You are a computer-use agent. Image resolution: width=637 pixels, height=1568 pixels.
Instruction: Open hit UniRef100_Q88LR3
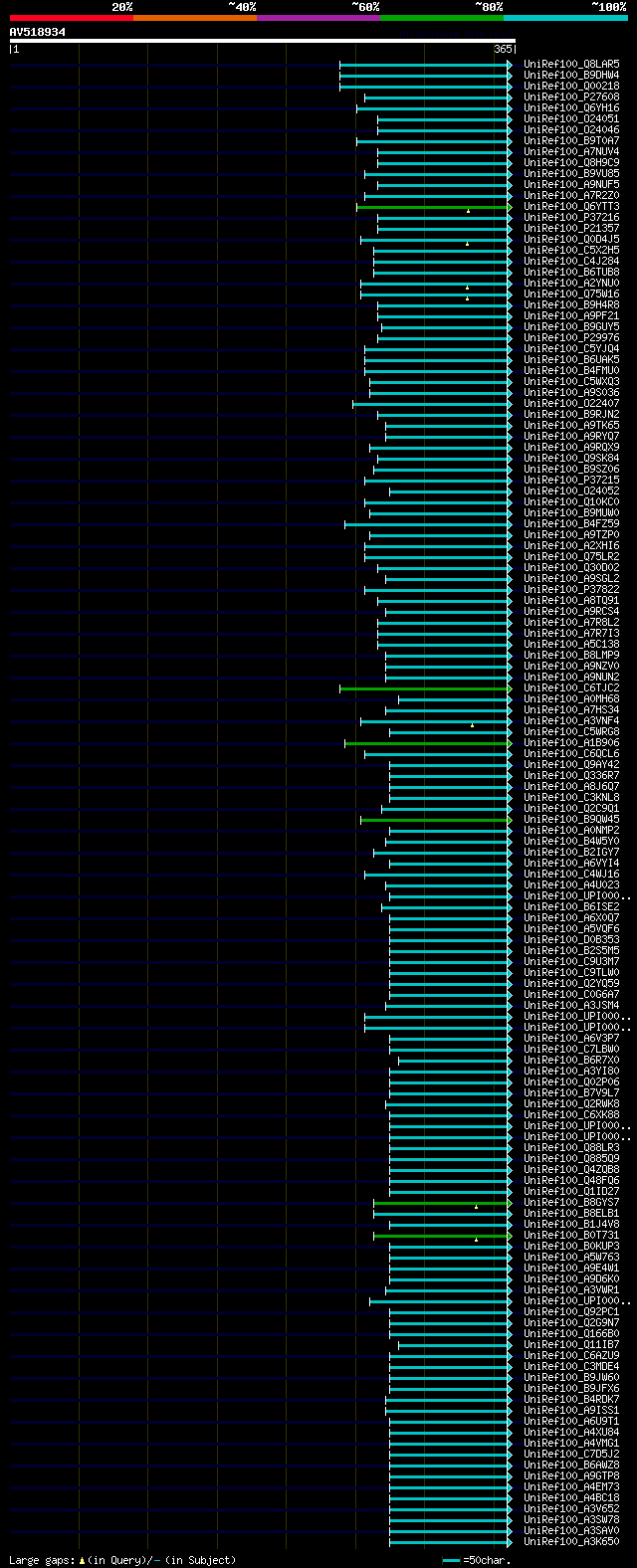pos(571,1147)
